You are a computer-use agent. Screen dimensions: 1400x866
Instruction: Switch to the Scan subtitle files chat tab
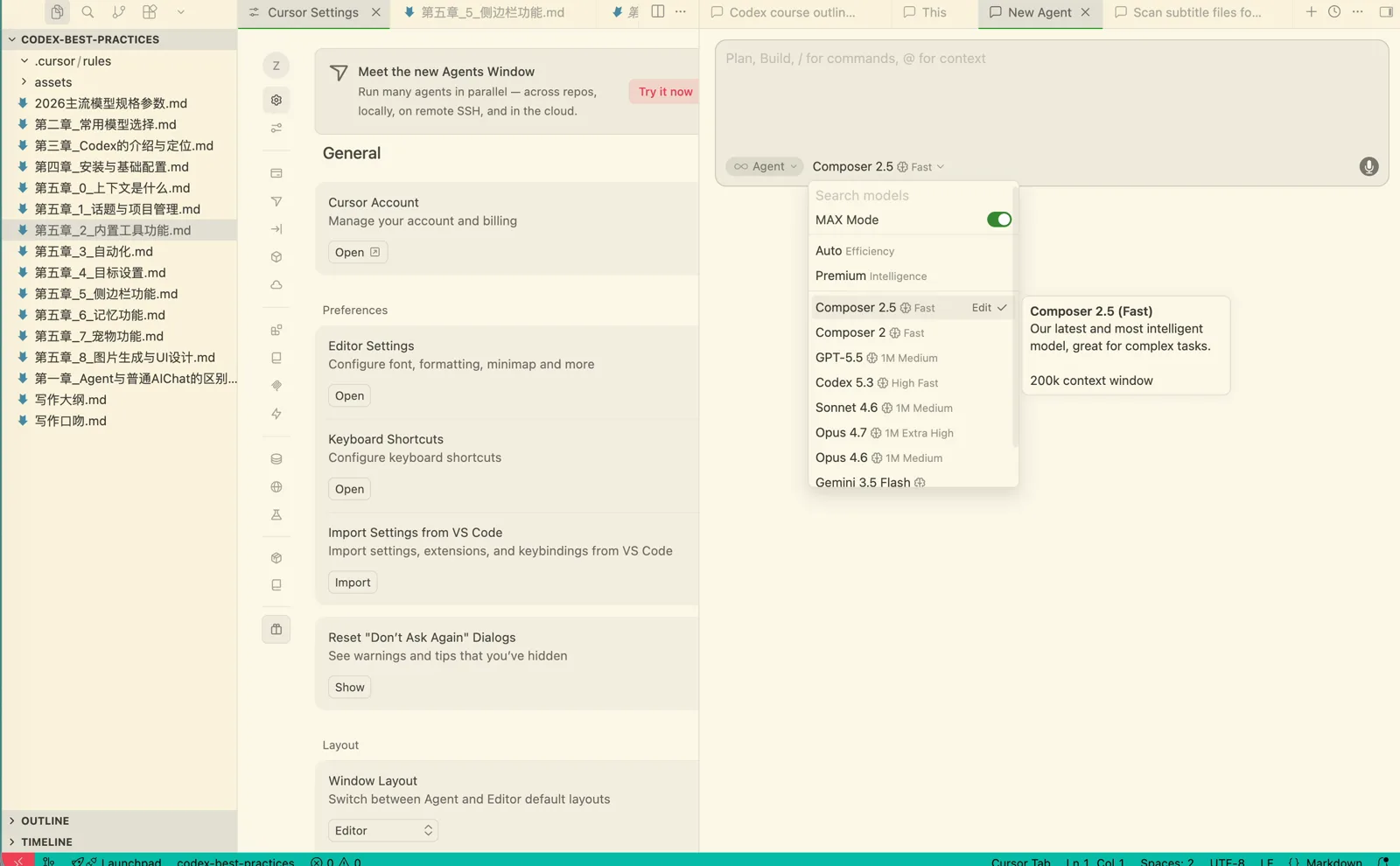(x=1197, y=12)
